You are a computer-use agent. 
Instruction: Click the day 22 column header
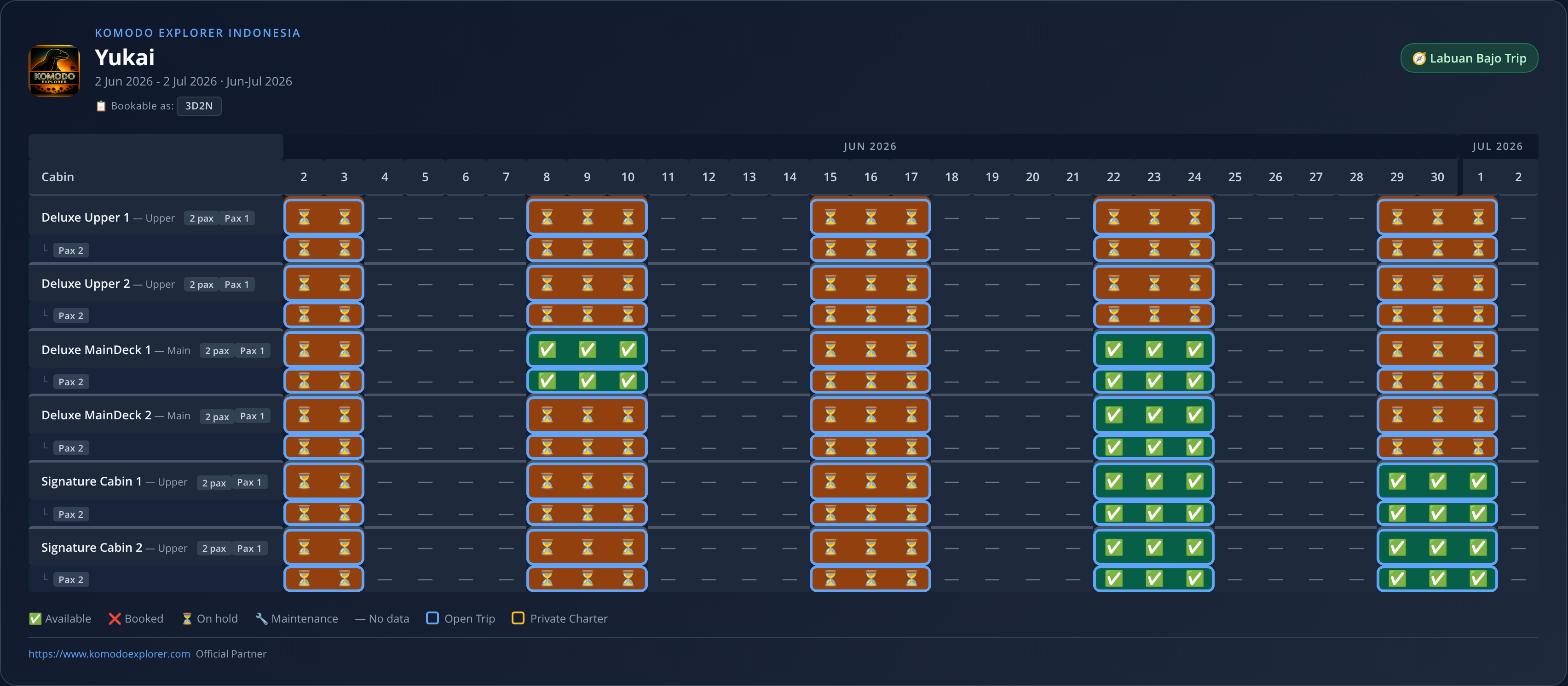tap(1113, 177)
